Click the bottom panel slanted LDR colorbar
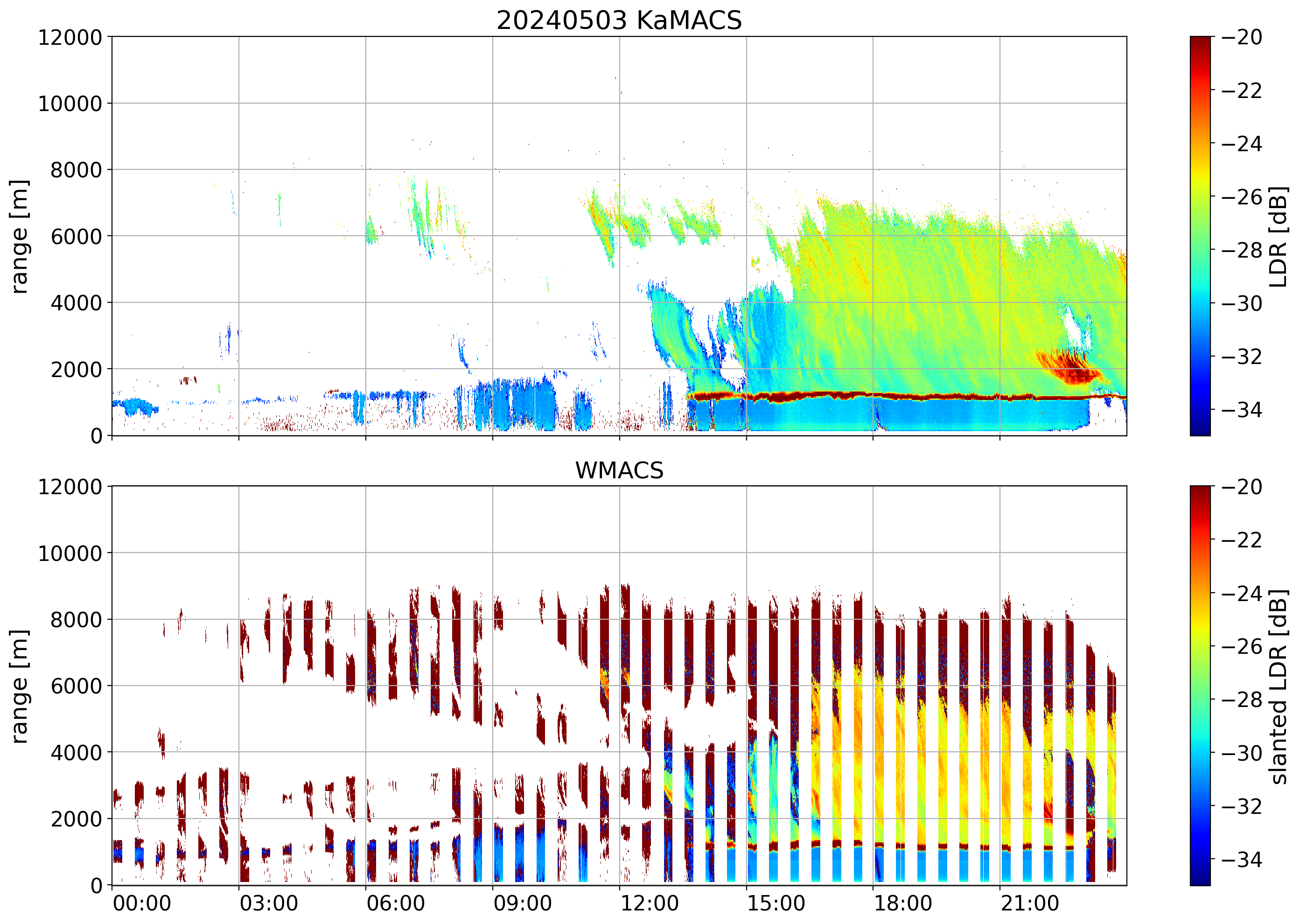Screen dimensions: 1300x924 coord(1200,686)
